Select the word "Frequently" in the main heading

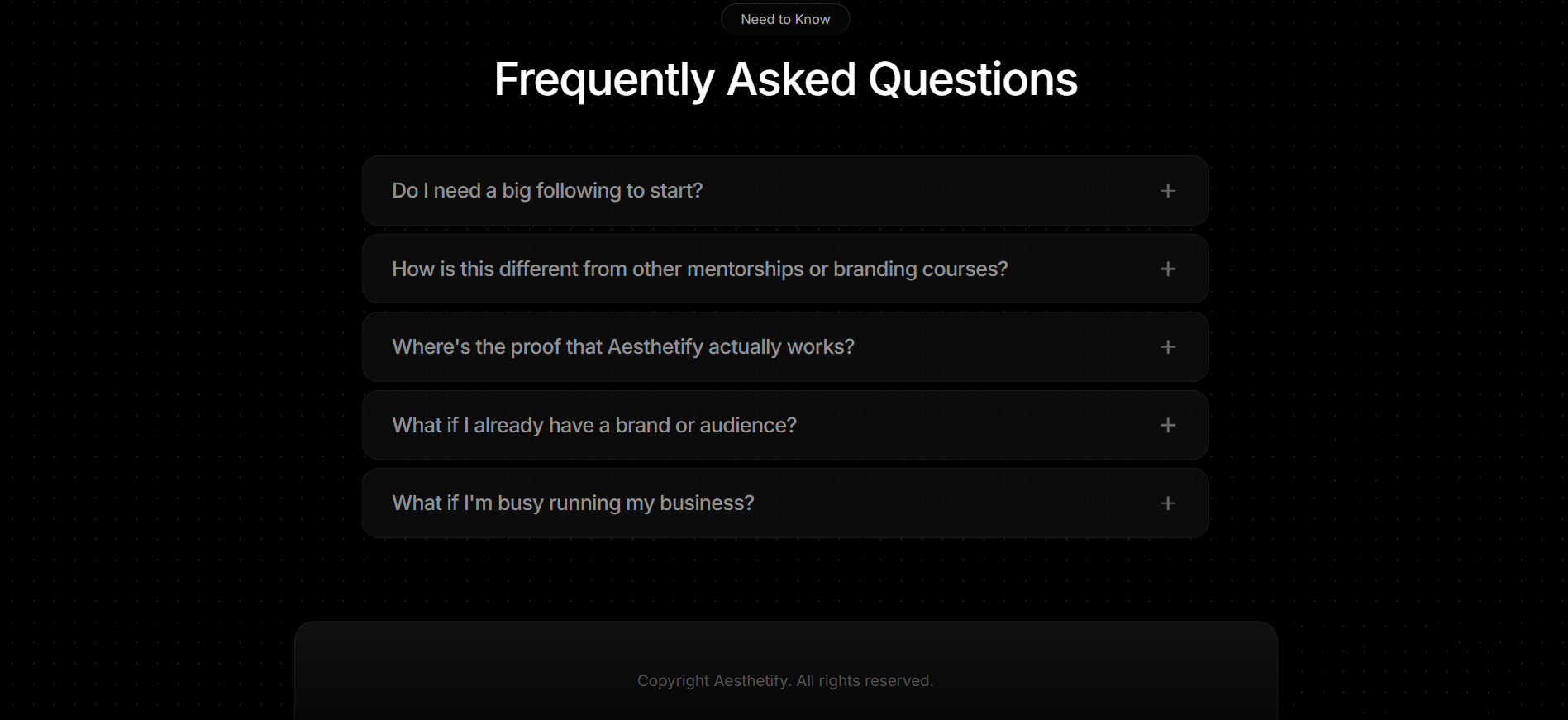point(604,79)
